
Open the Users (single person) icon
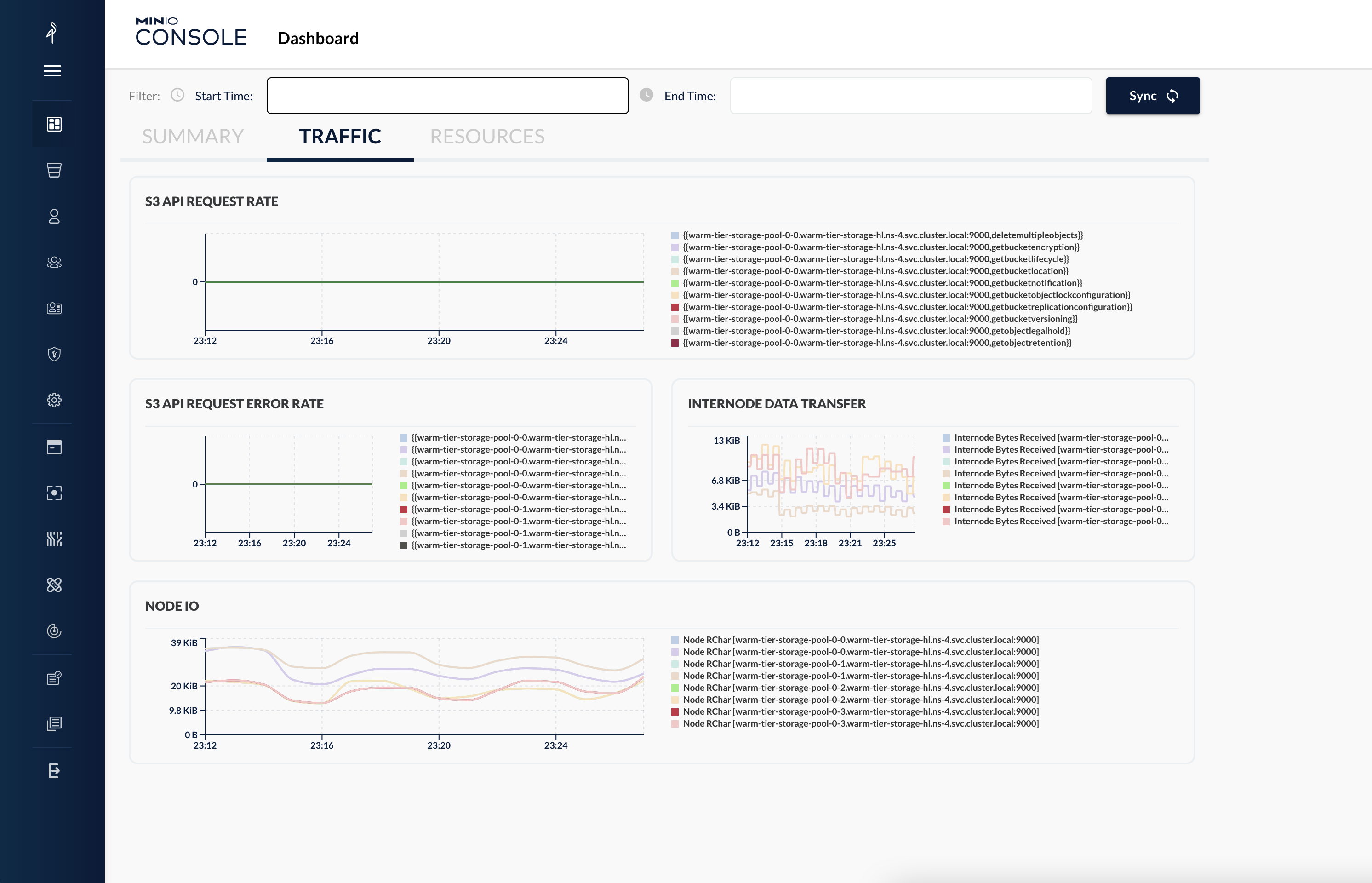[x=54, y=216]
